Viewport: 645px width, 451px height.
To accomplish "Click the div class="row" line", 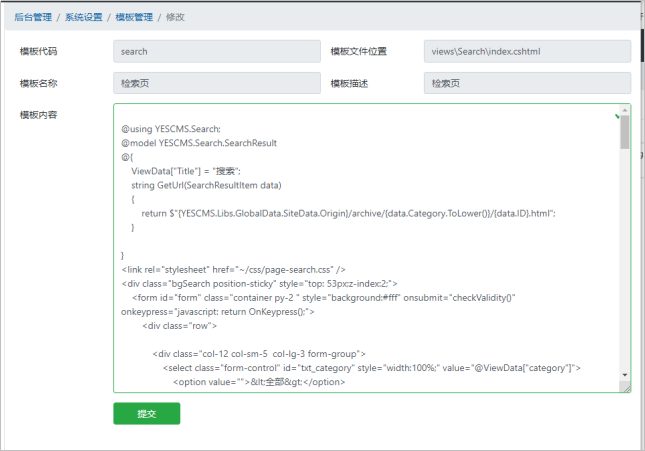I will click(179, 326).
